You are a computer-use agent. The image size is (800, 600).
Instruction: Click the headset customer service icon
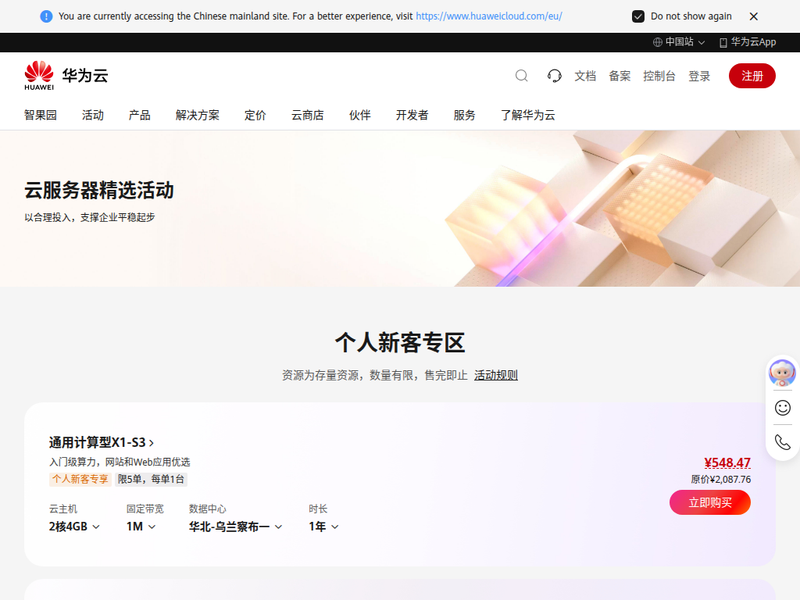coord(554,76)
